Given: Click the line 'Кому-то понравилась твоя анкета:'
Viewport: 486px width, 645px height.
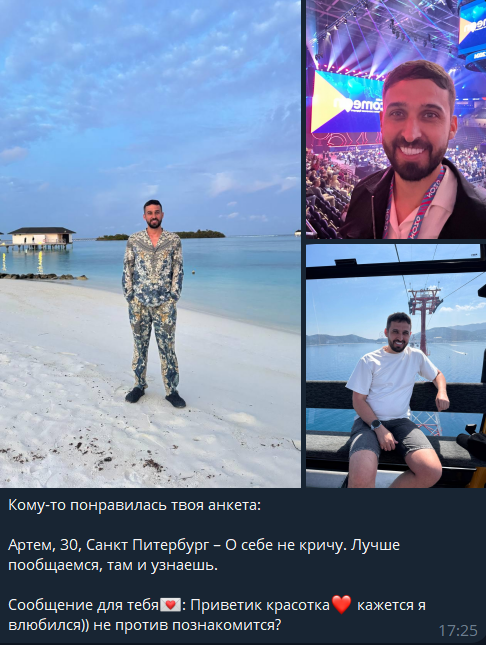Looking at the screenshot, I should tap(135, 505).
